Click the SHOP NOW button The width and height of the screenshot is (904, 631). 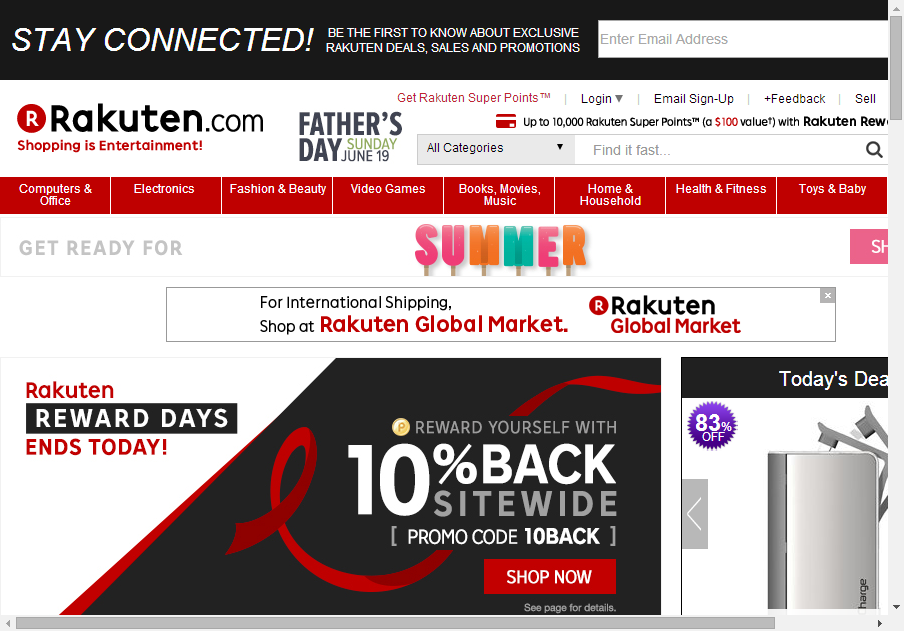coord(549,576)
